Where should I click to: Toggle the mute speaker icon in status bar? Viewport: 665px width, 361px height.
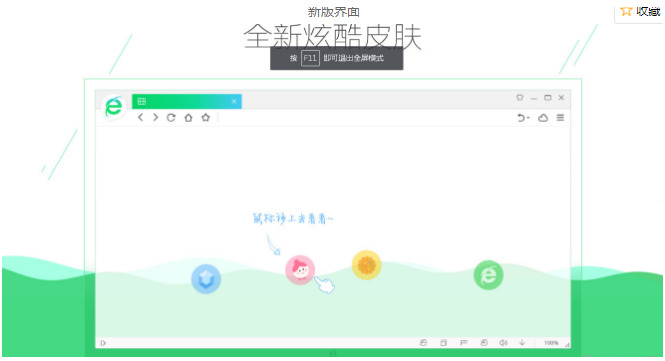[503, 342]
